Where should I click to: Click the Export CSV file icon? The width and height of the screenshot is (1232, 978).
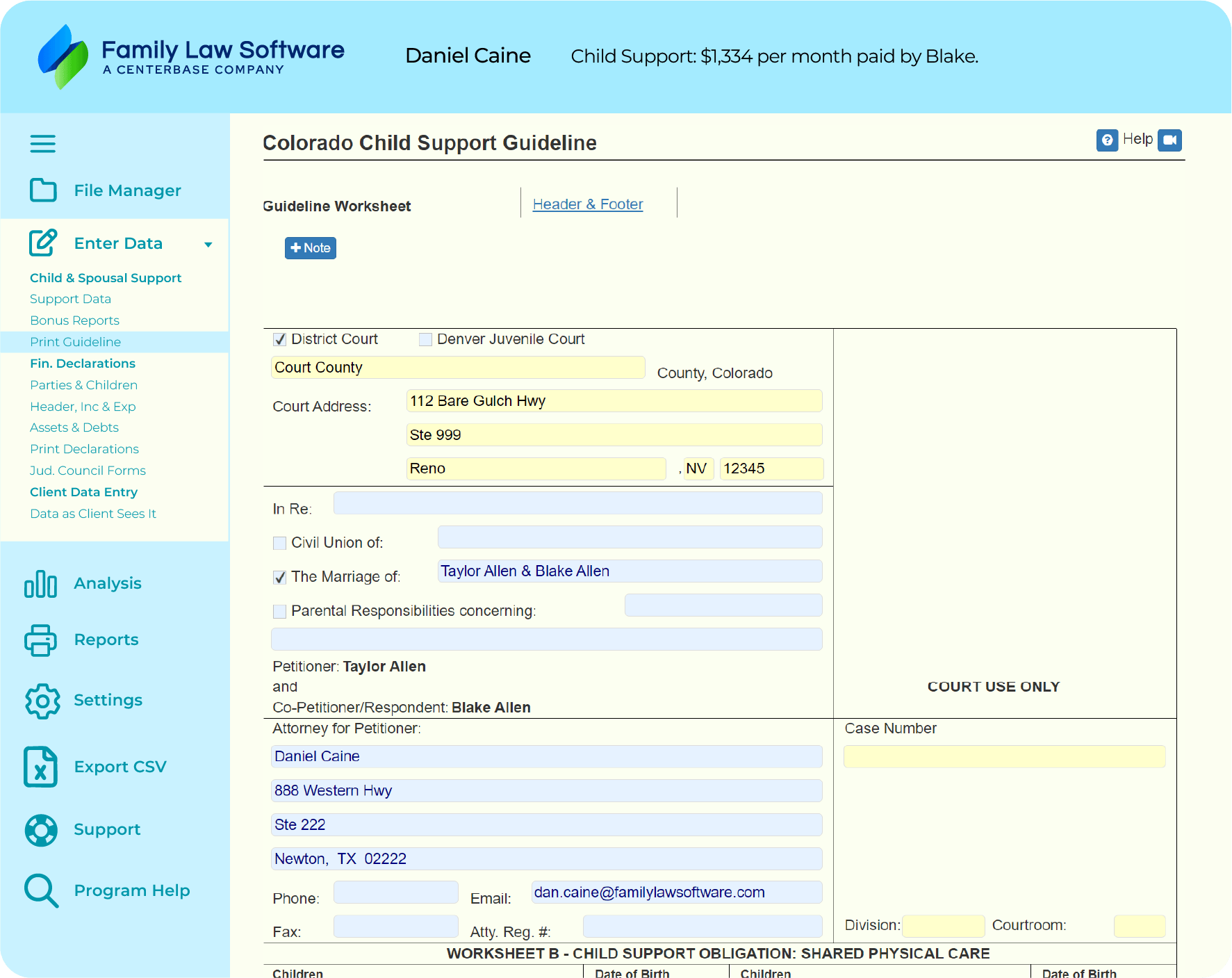click(40, 767)
